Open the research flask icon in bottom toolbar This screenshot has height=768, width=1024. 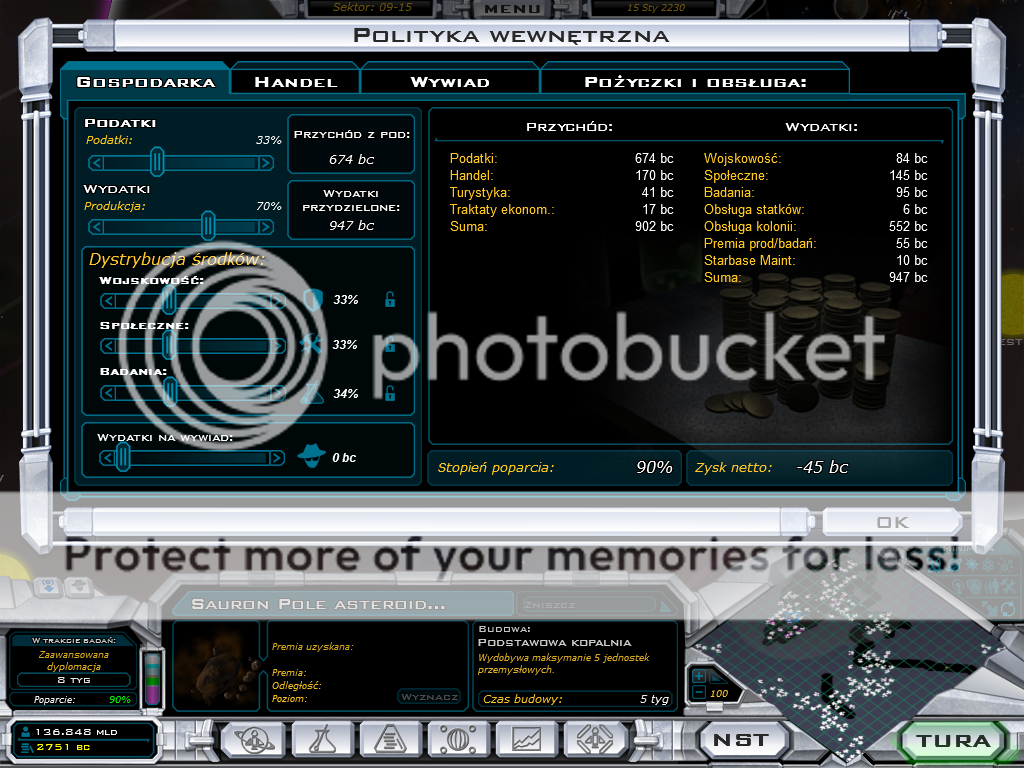[x=323, y=741]
